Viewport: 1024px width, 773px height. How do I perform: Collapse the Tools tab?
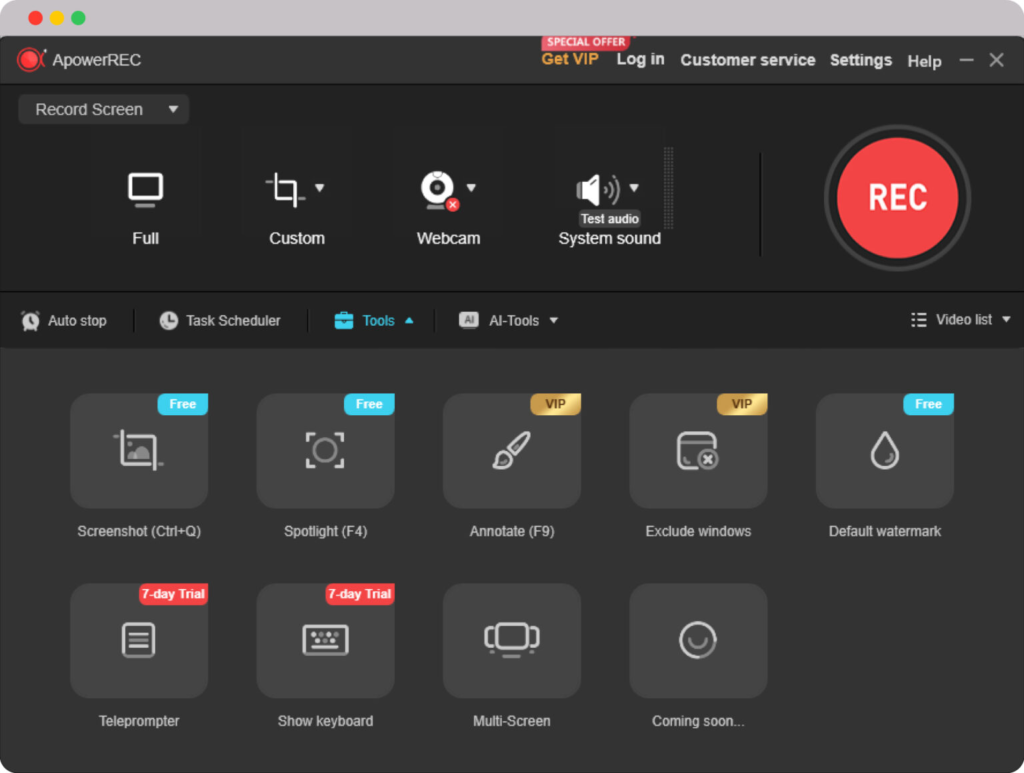[374, 321]
